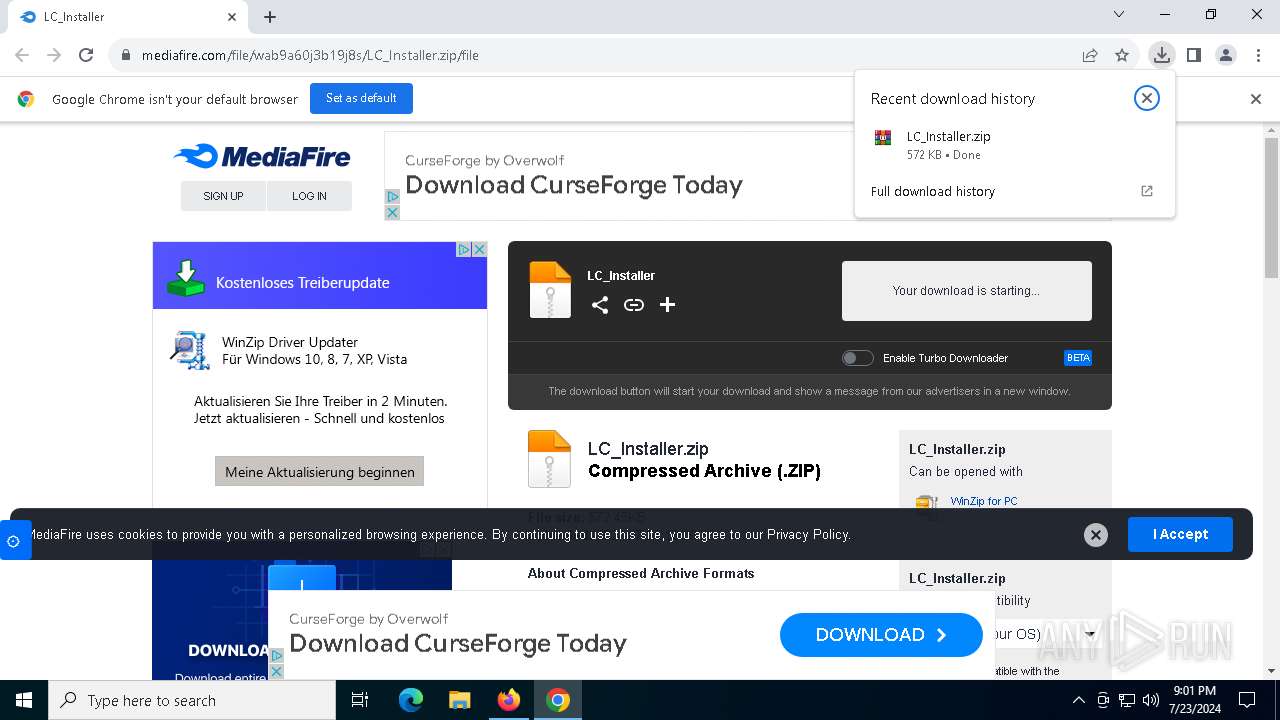Click About Compressed Archive Formats text
This screenshot has height=720, width=1280.
tap(641, 573)
